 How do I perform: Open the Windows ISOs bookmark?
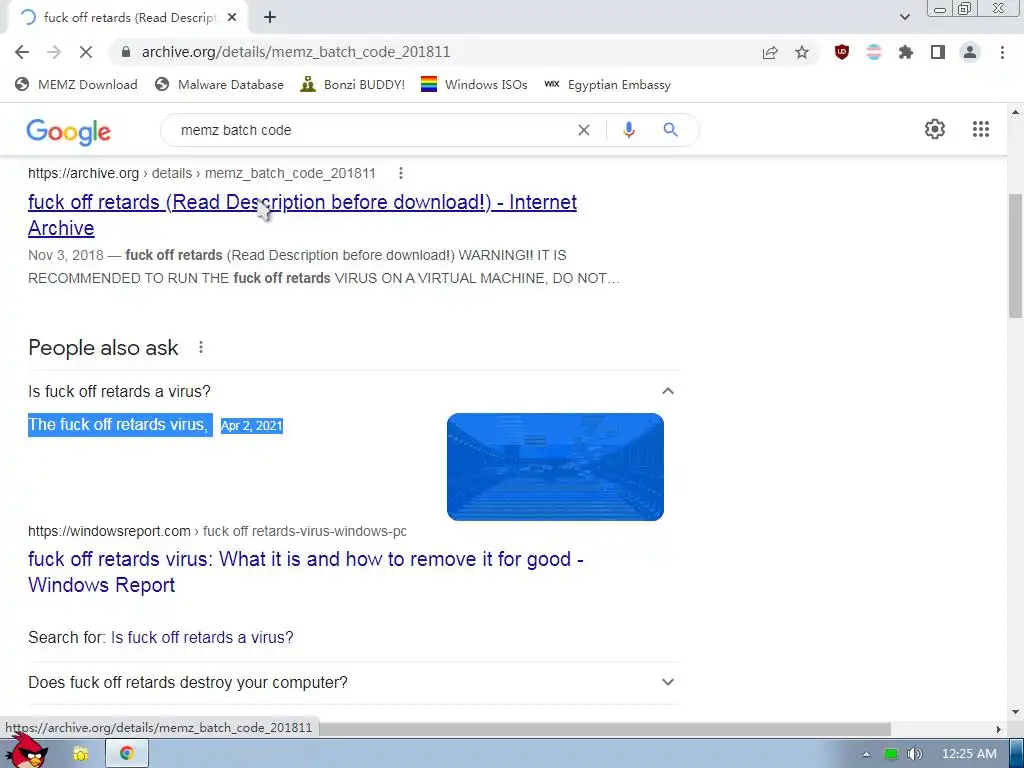coord(474,84)
